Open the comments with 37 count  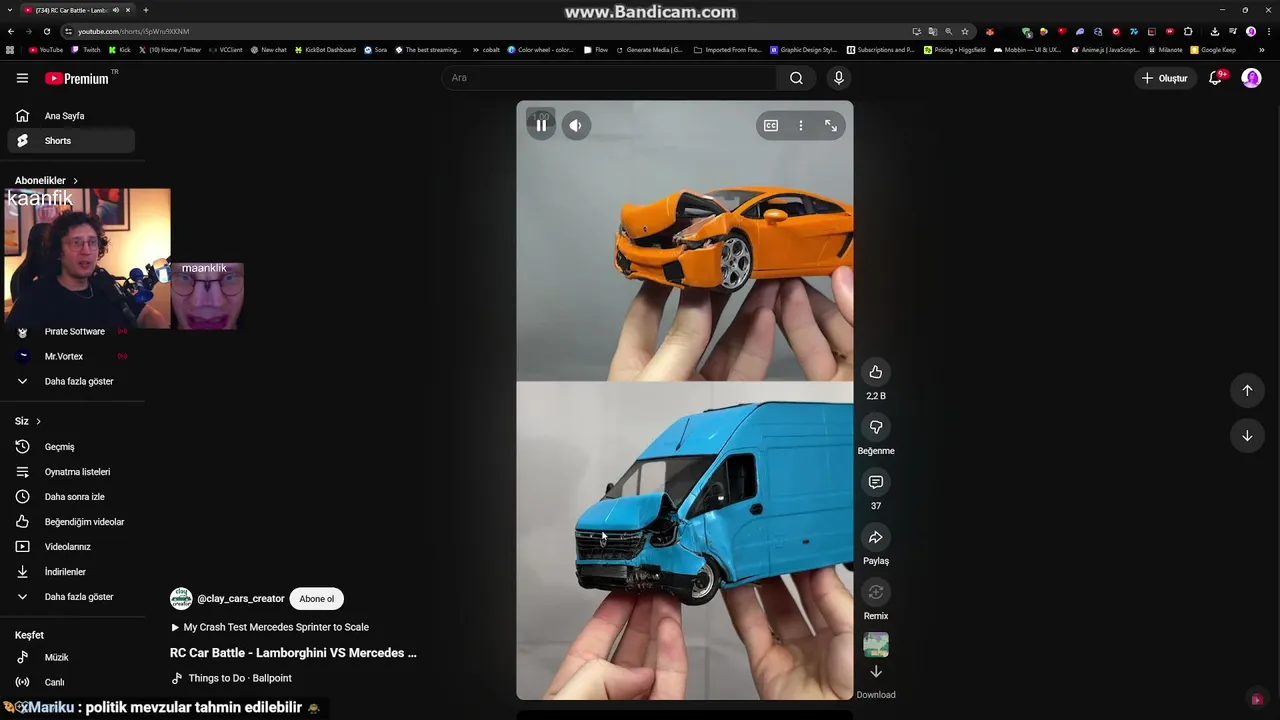876,482
